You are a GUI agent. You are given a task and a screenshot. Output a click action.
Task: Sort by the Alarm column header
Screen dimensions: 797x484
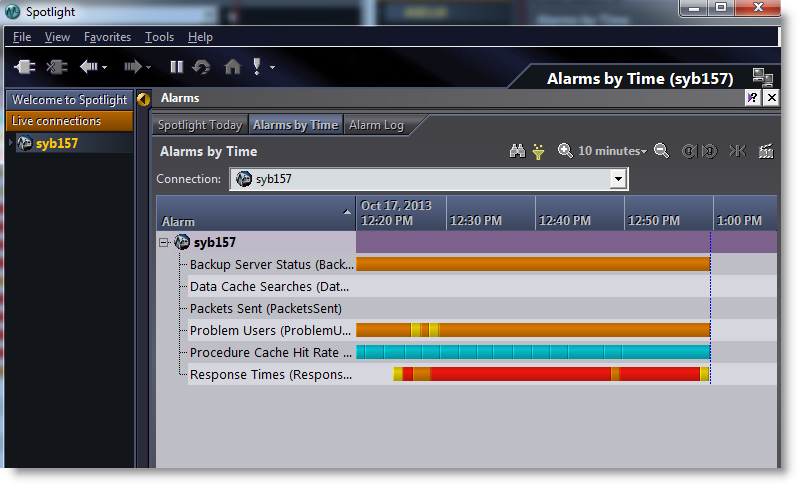[256, 214]
